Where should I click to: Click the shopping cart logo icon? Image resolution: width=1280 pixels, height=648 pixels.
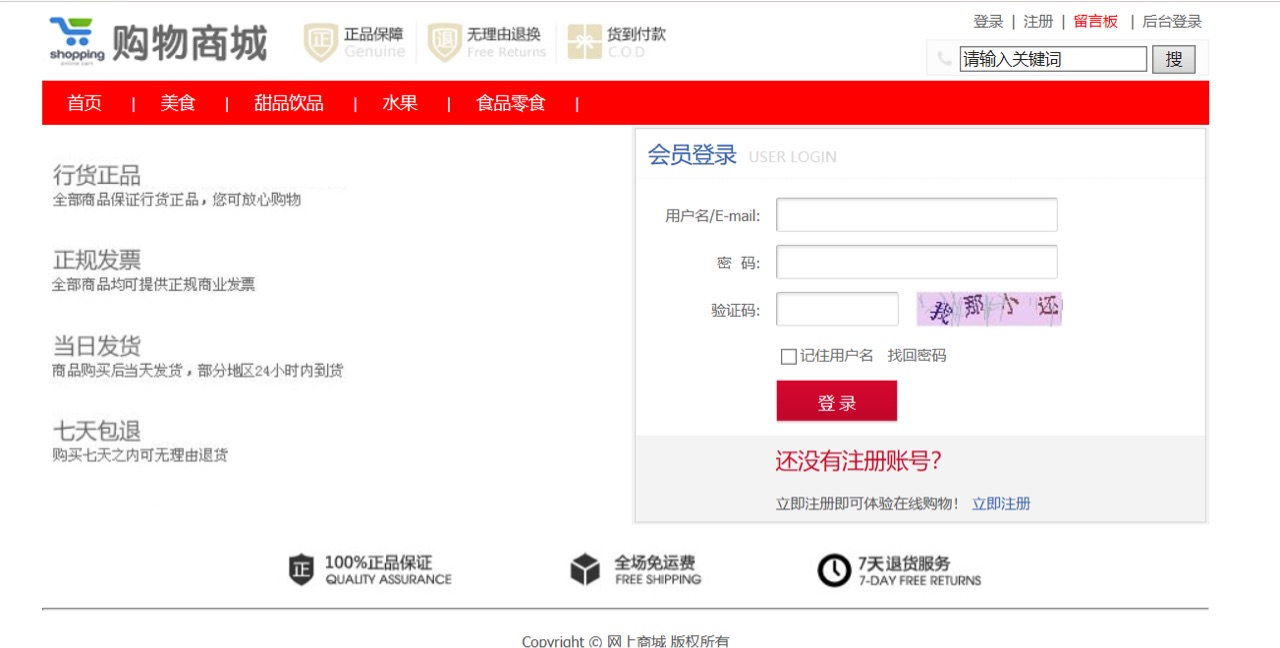coord(76,41)
